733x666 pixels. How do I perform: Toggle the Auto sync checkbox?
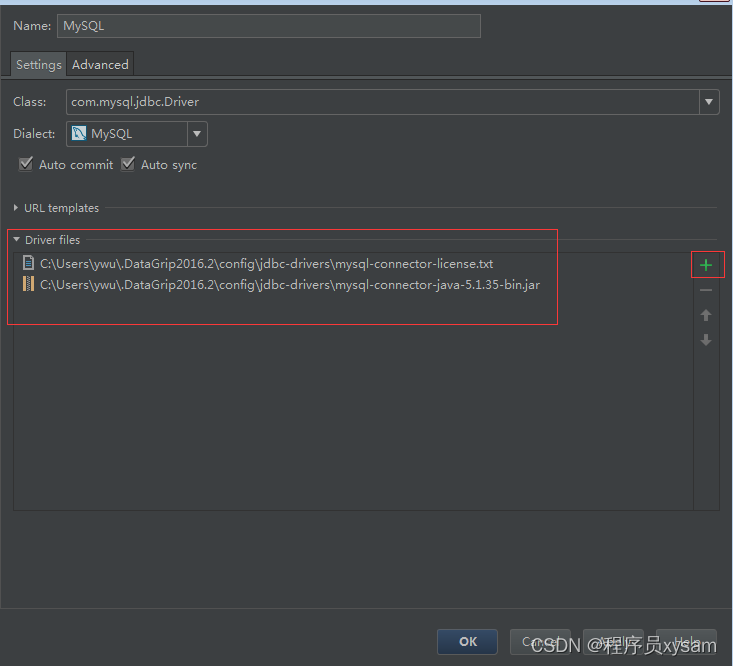128,164
